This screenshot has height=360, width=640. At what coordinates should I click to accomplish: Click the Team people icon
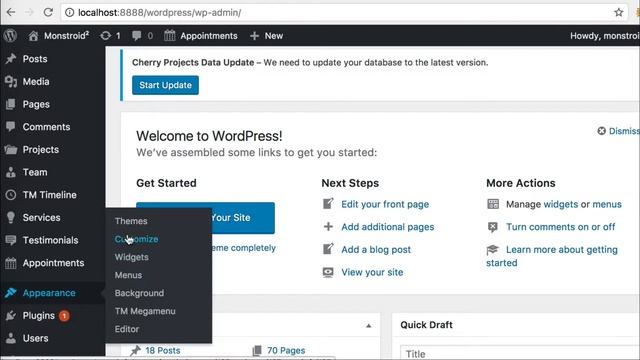coord(11,172)
